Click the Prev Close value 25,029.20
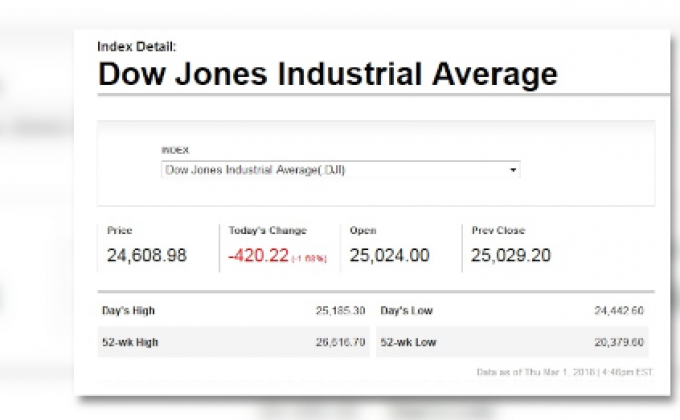This screenshot has height=420, width=680. [x=511, y=255]
